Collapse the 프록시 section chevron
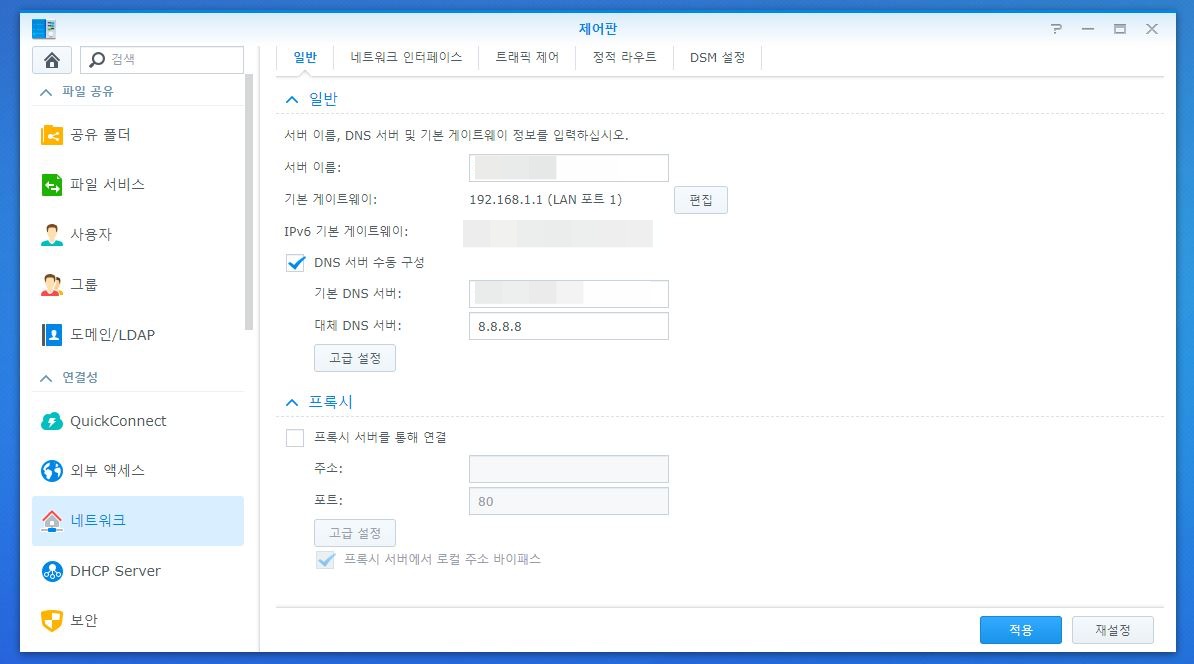 click(x=292, y=402)
